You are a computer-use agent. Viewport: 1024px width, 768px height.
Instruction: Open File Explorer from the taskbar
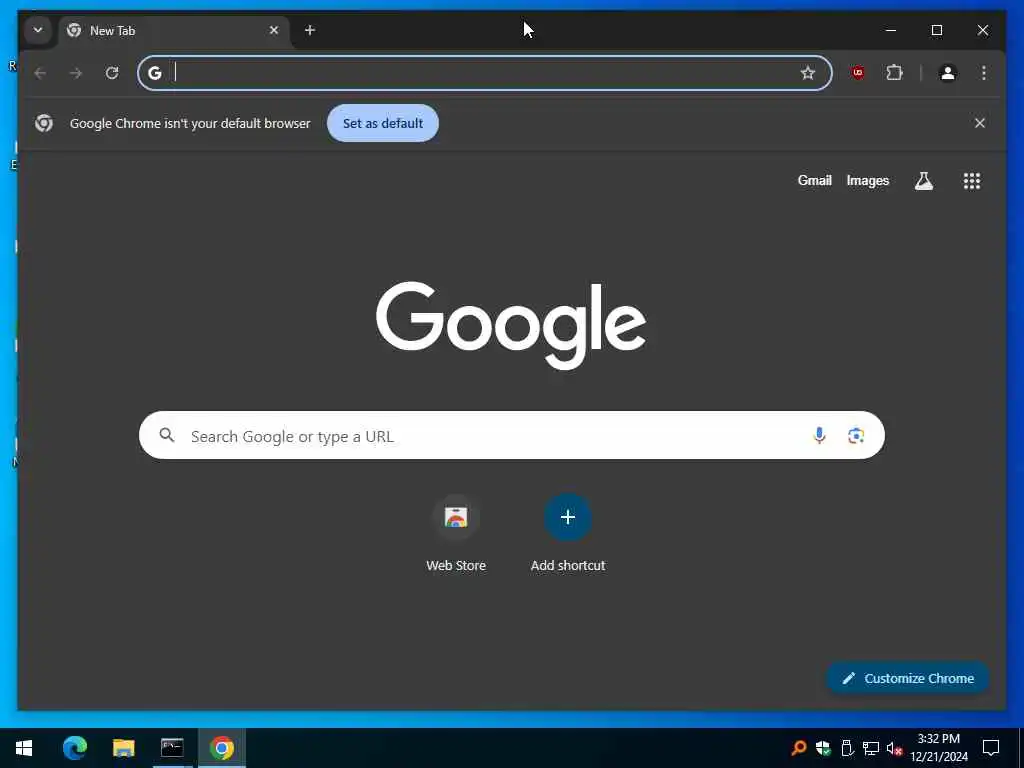point(123,748)
